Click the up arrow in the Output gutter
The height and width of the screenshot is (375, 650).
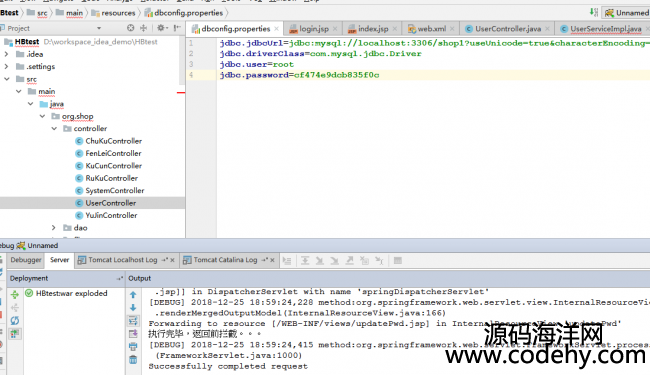coord(133,295)
